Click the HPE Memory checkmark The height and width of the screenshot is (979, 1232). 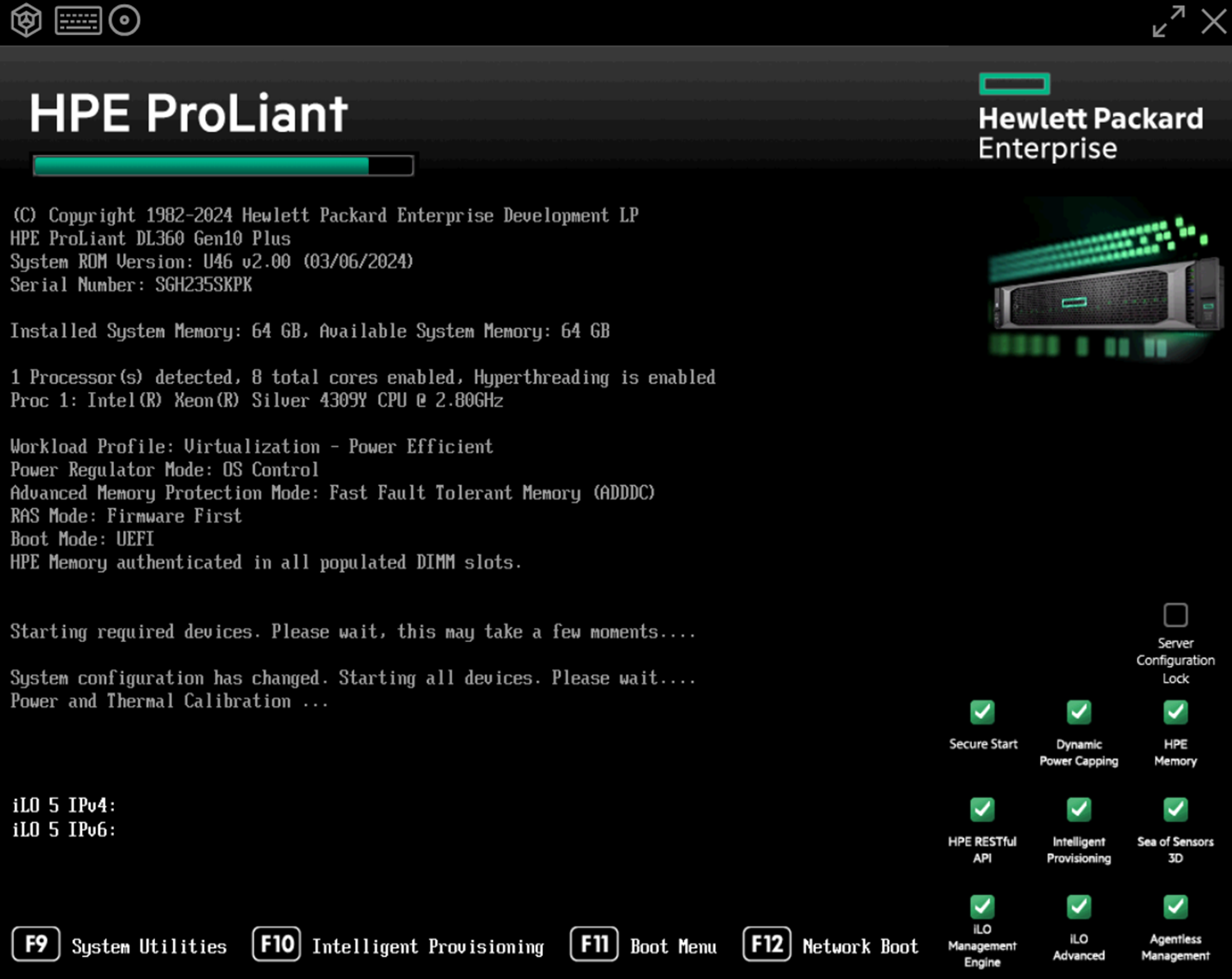click(1175, 712)
